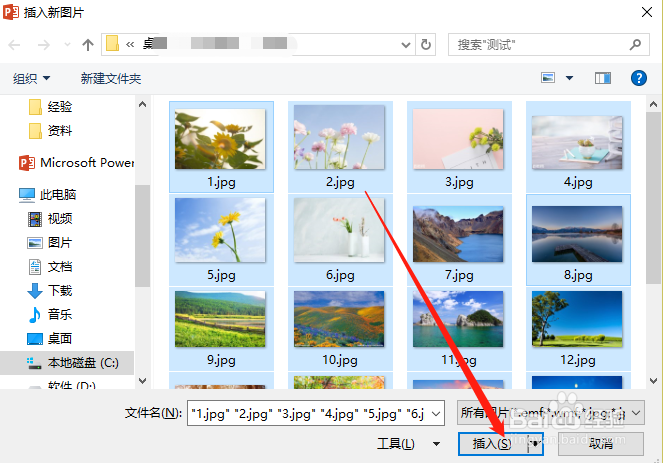Image resolution: width=663 pixels, height=463 pixels.
Task: Open the 视频 library
Action: 50,219
